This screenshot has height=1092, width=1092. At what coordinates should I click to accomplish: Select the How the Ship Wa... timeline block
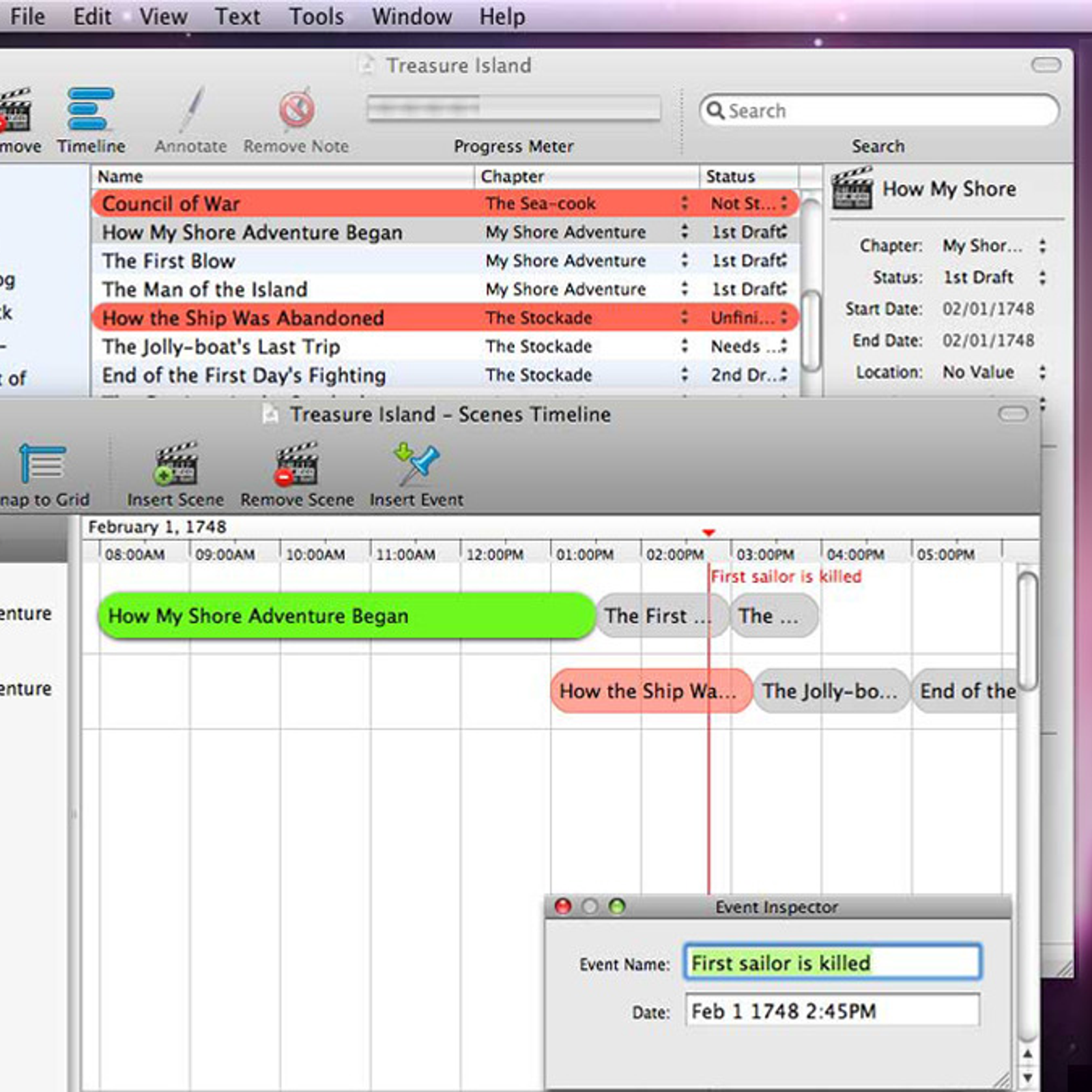(x=651, y=691)
